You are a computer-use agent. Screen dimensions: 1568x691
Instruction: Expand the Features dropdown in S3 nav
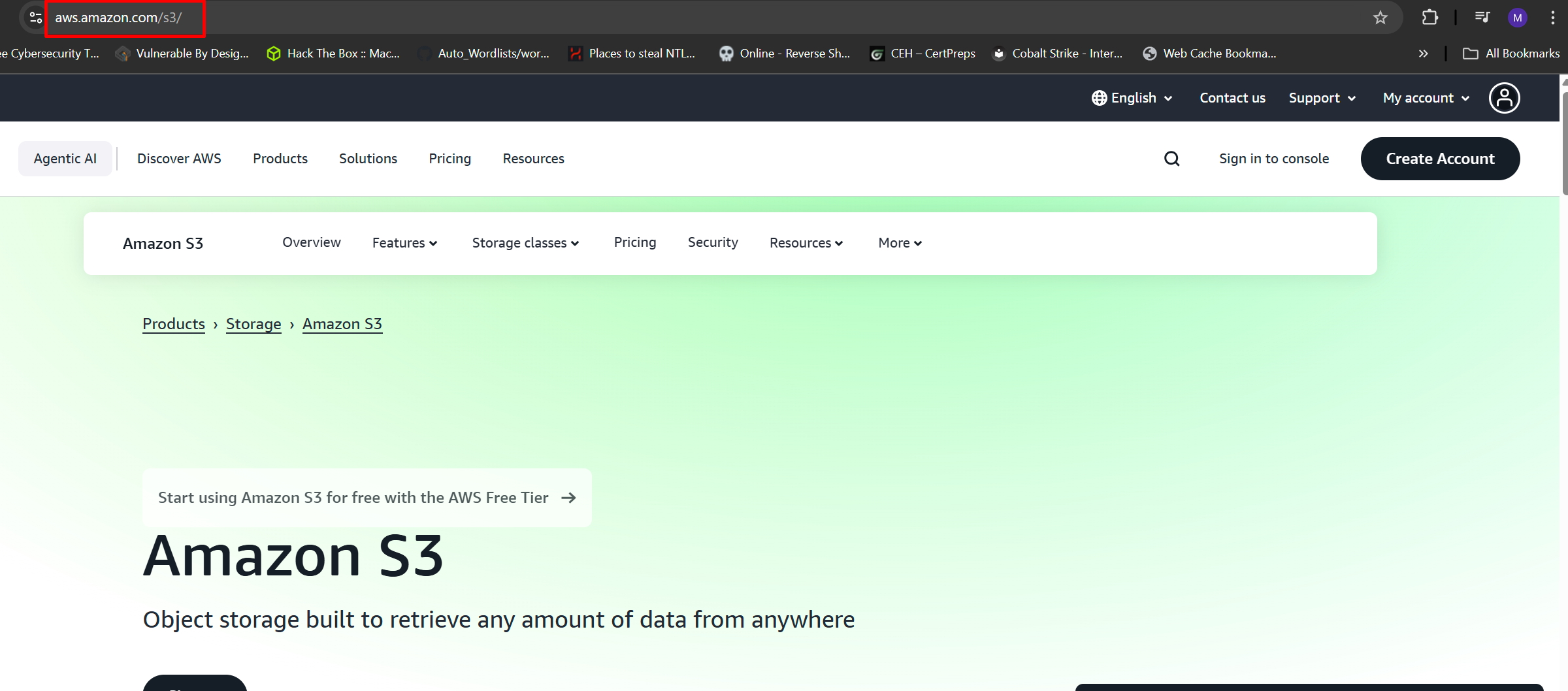(404, 243)
